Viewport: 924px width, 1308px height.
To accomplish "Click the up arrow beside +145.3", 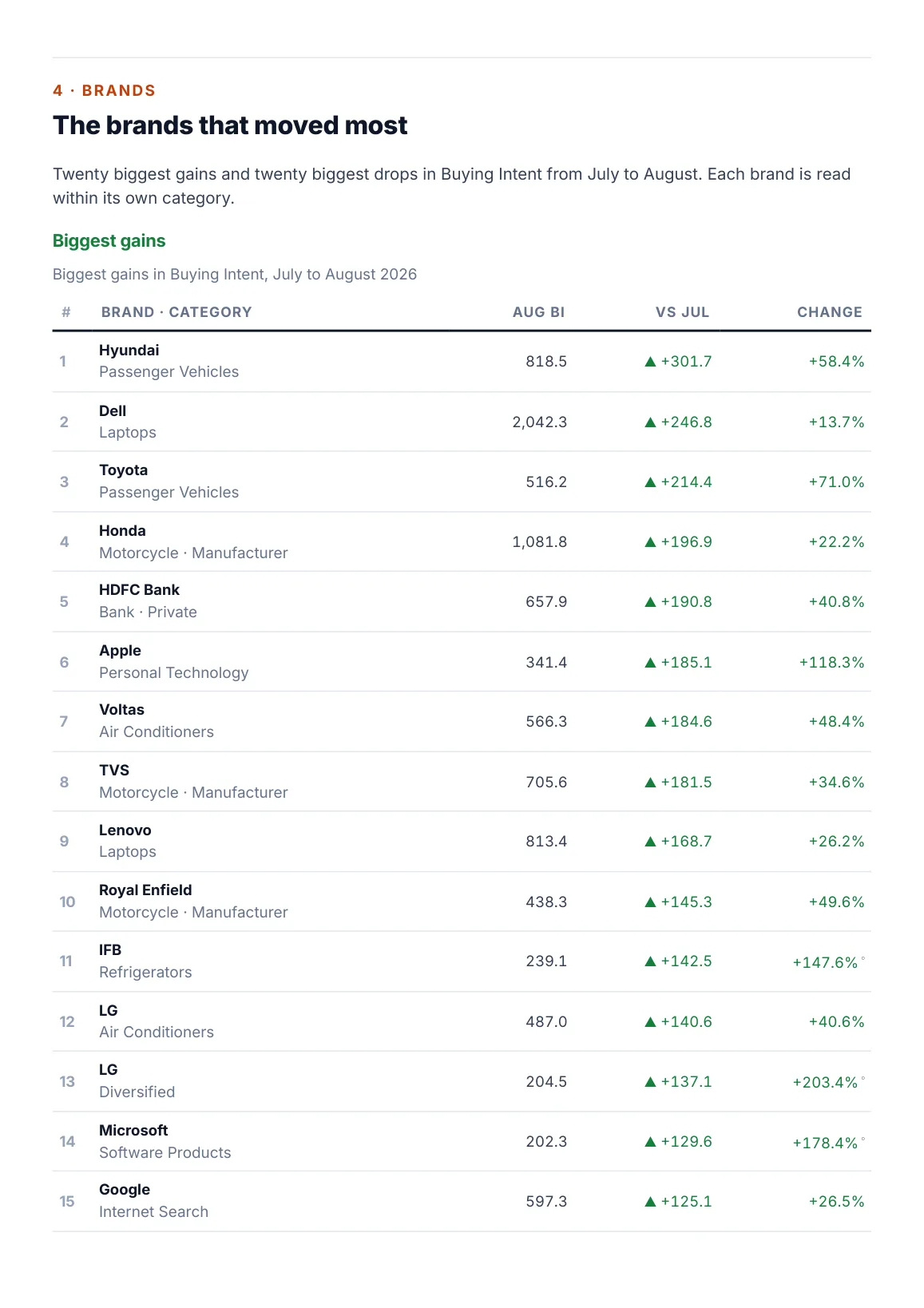I will (x=650, y=902).
